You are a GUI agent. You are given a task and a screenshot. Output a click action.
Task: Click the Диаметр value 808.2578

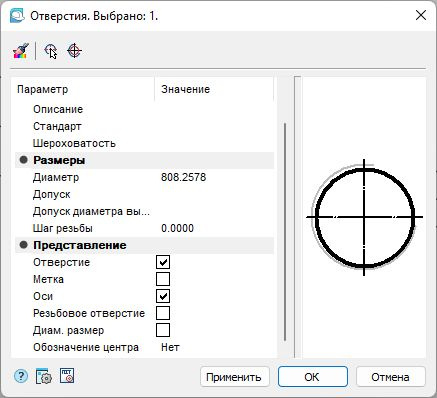[x=184, y=177]
